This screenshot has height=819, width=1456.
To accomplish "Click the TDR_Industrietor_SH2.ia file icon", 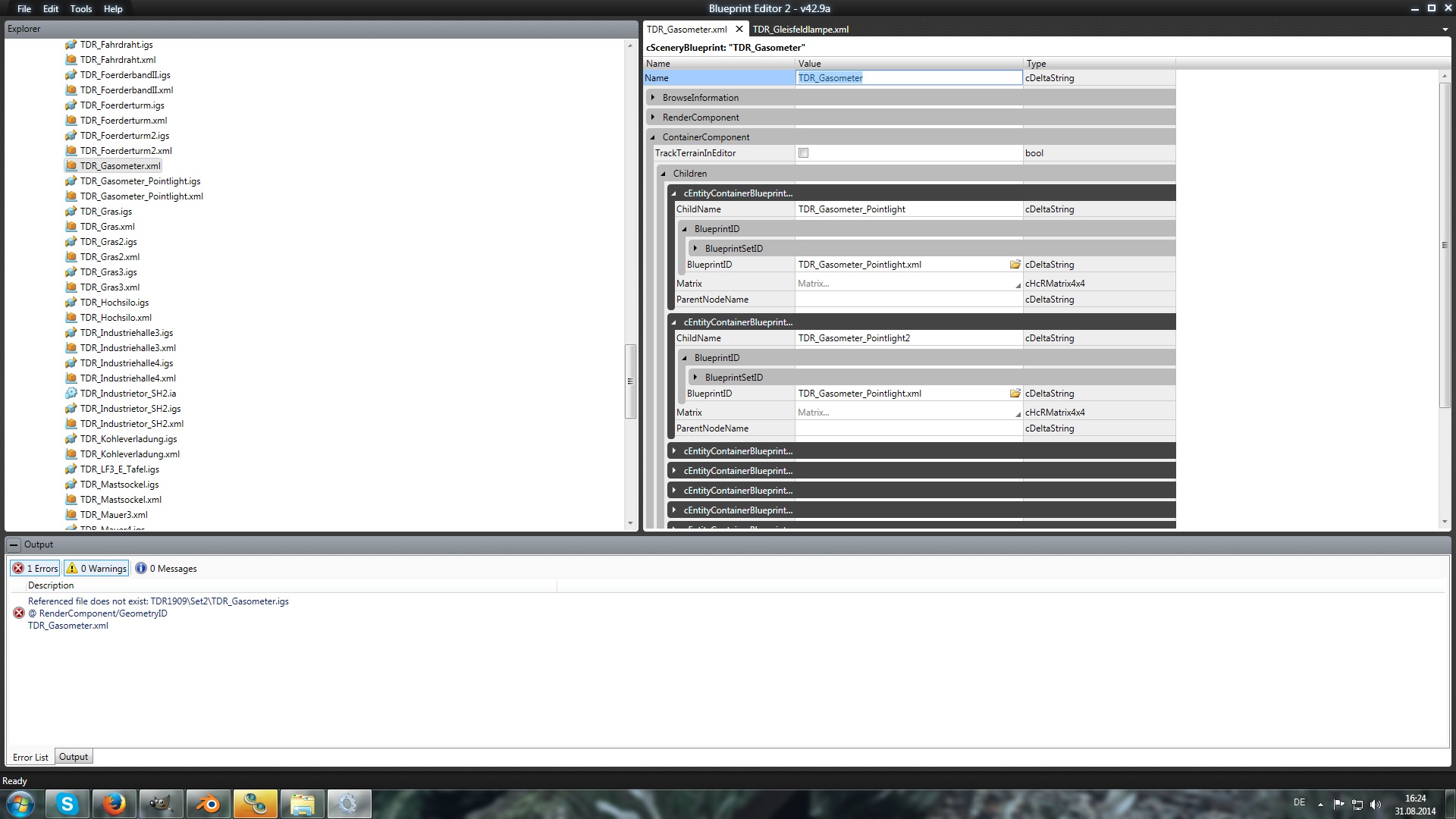I will [71, 394].
